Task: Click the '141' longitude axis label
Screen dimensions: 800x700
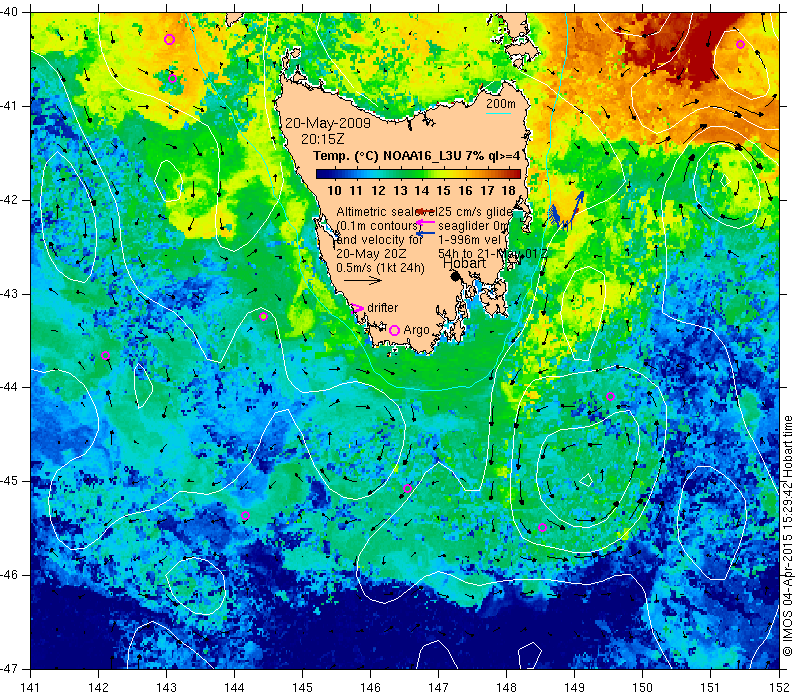Action: click(31, 687)
